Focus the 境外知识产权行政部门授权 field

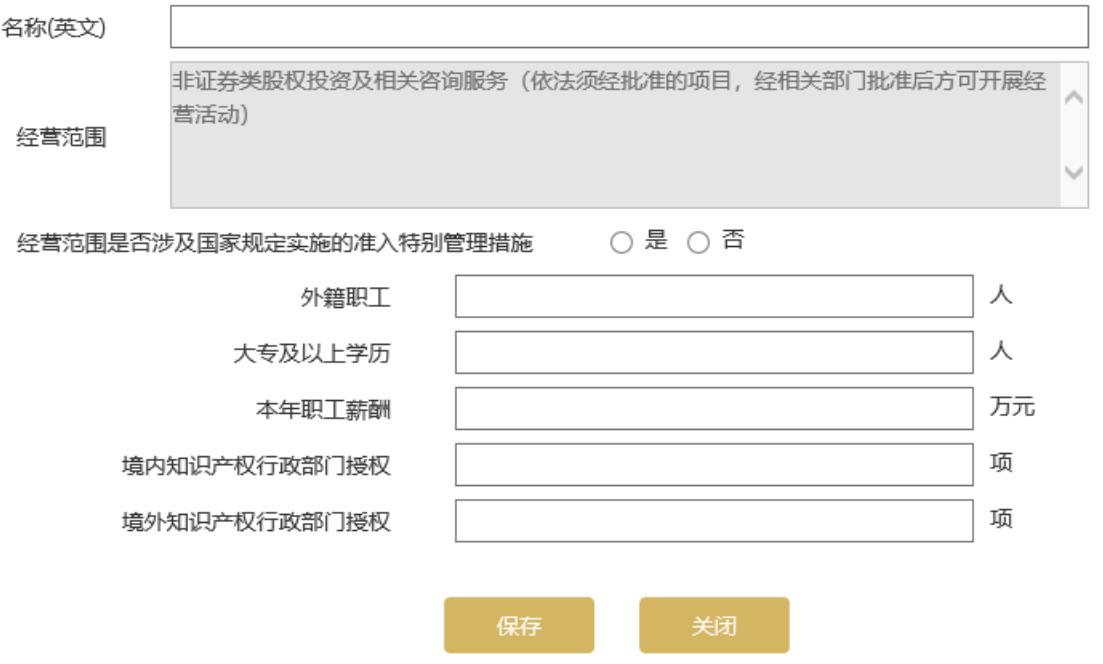coord(714,521)
